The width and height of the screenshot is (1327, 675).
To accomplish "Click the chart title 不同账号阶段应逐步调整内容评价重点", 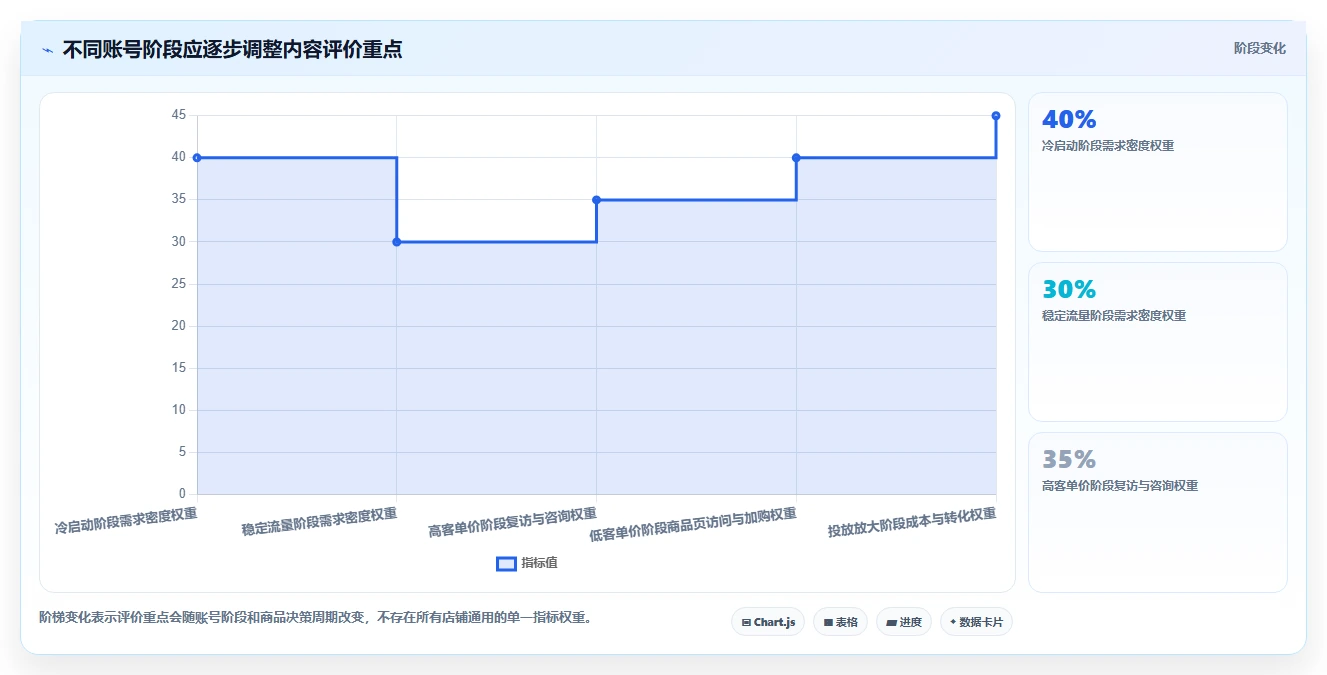I will [232, 49].
